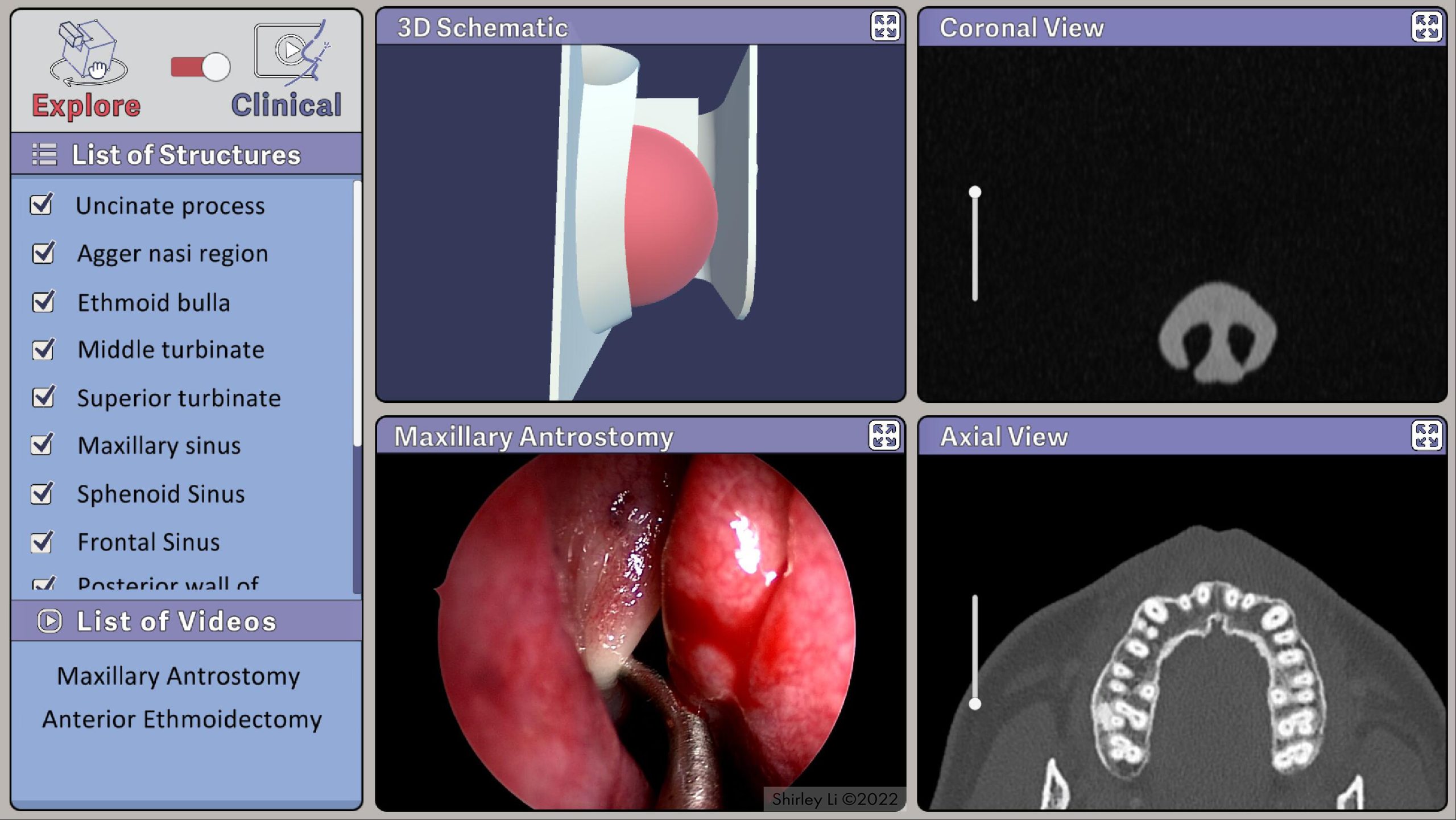Image resolution: width=1456 pixels, height=820 pixels.
Task: Click the List of Structures list icon
Action: pos(44,154)
